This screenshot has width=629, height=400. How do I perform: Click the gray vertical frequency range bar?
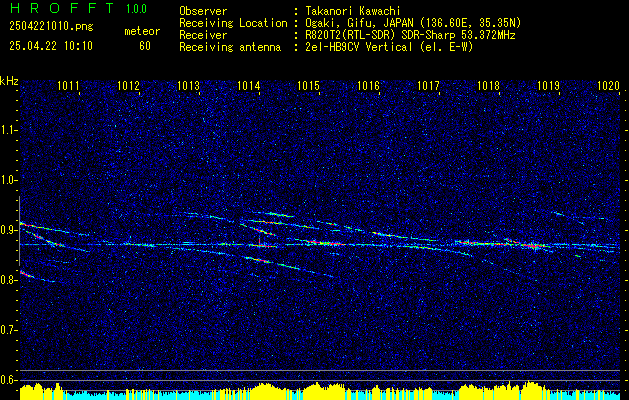pyautogui.click(x=20, y=231)
